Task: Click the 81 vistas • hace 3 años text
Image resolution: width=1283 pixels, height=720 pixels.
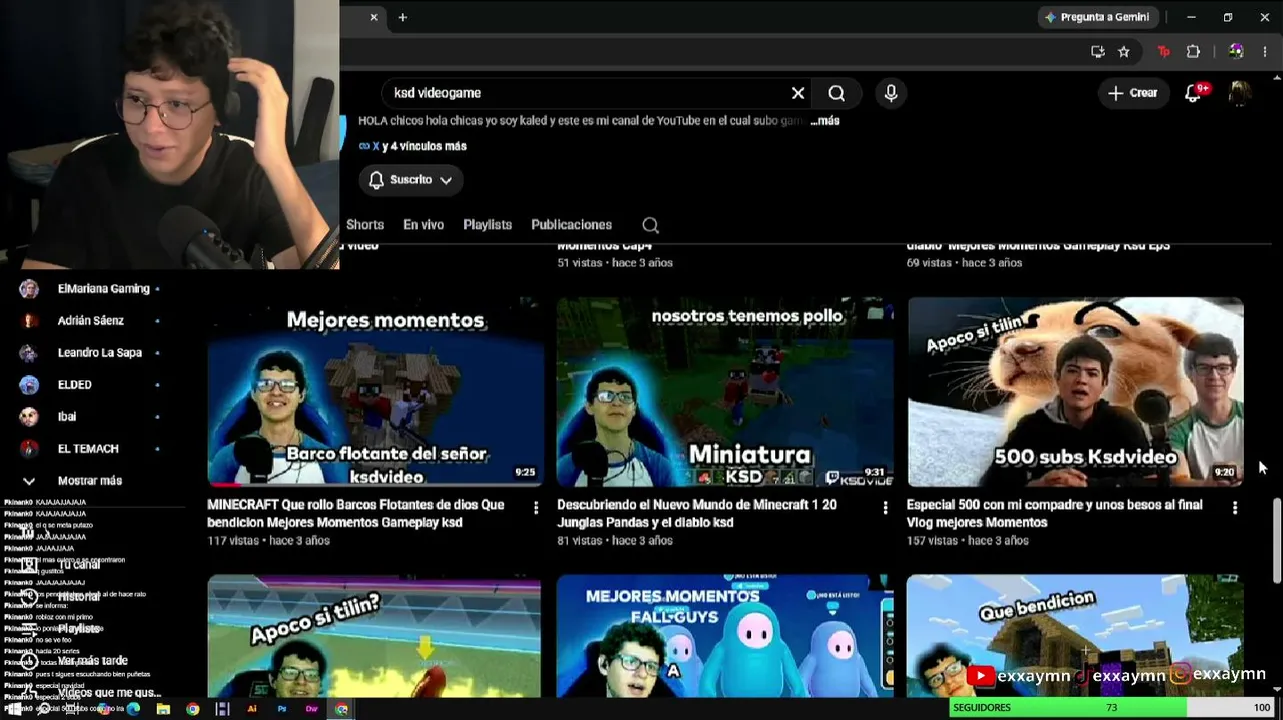Action: point(615,541)
